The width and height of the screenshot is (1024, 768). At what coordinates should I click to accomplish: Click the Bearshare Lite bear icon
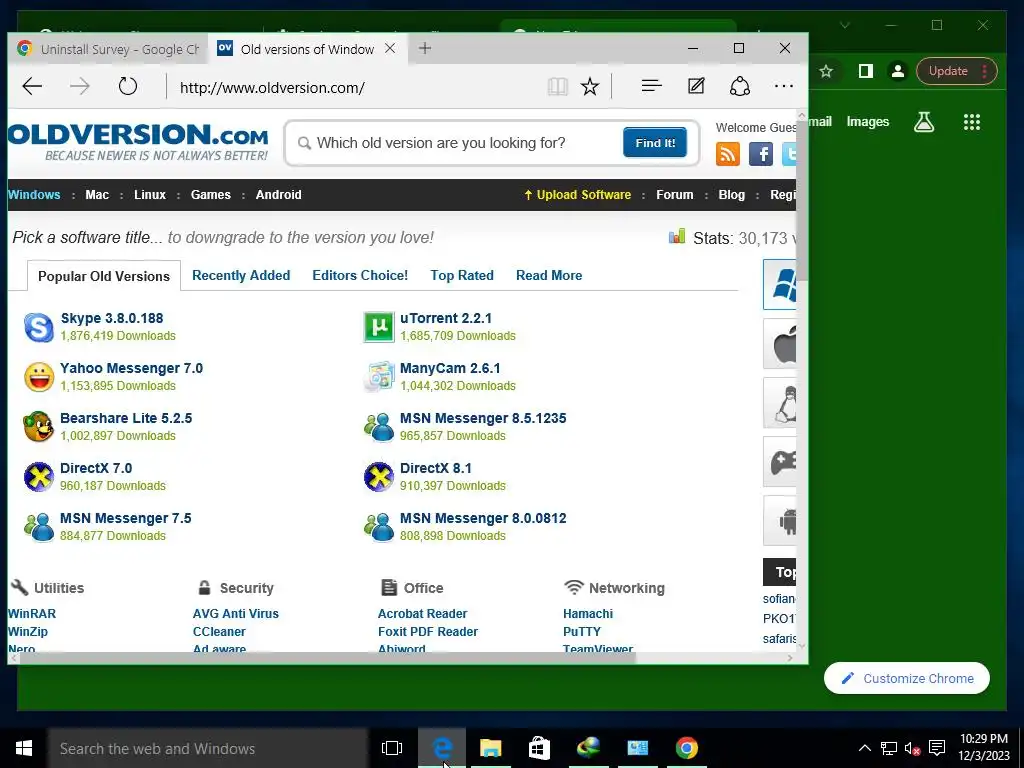[x=39, y=427]
